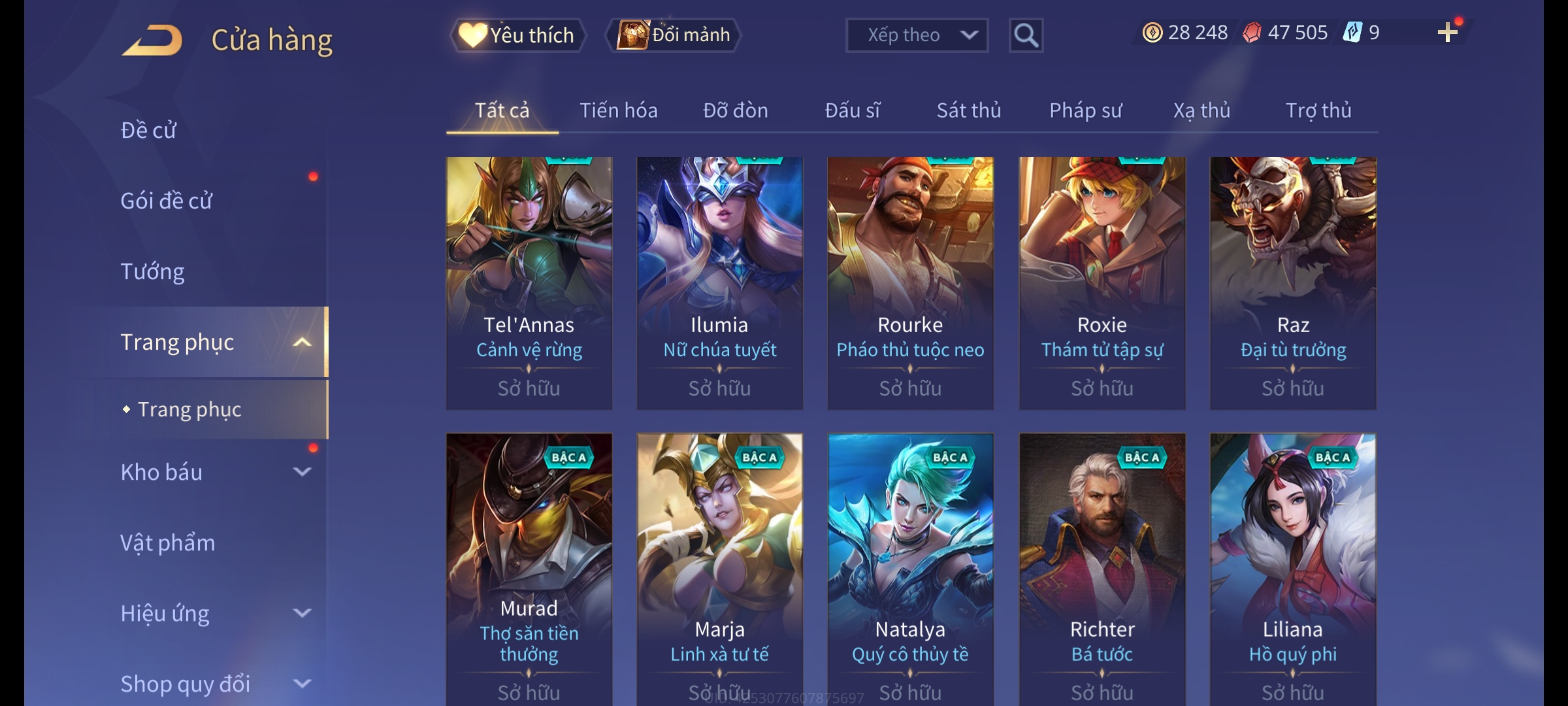Tap the red ruby currency icon

(1252, 33)
